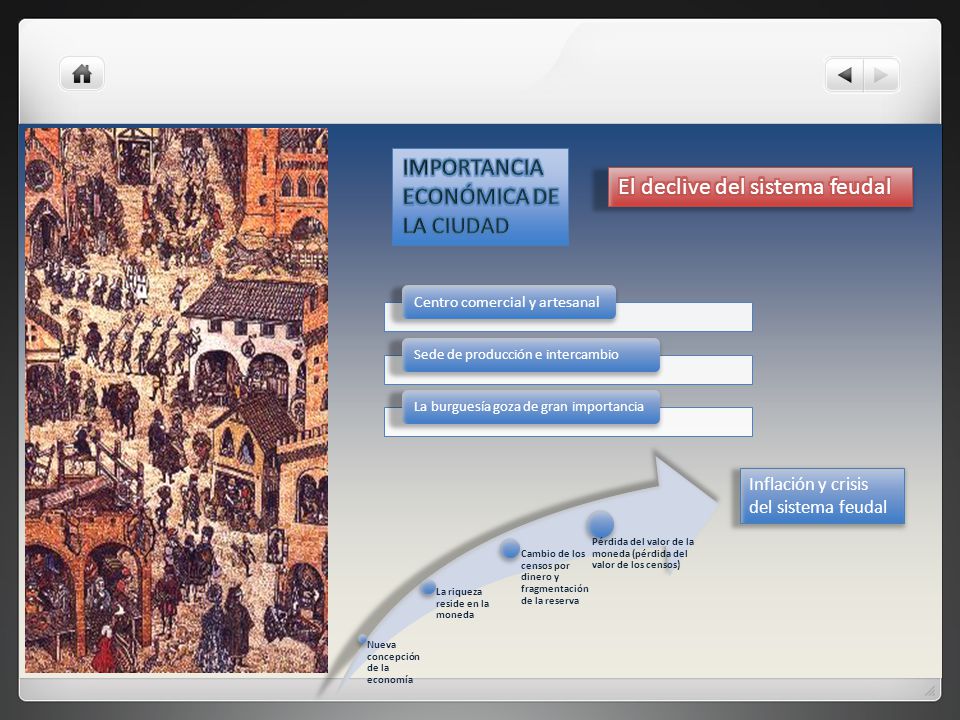This screenshot has width=960, height=720.
Task: Click 'La riqueza reside en la moneda' text
Action: pos(462,603)
